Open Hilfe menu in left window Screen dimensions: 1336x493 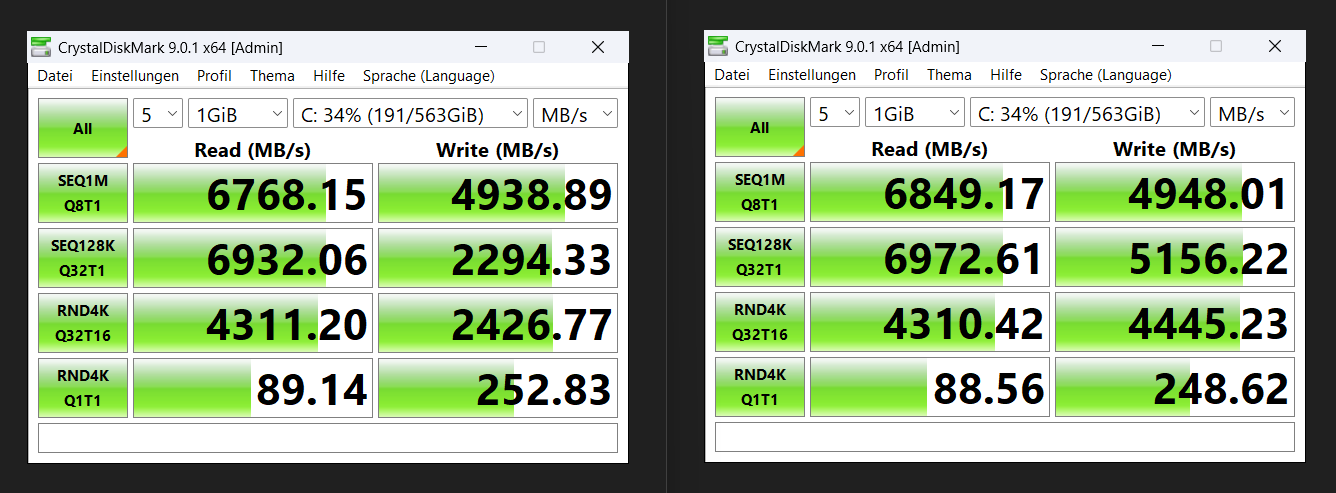[x=329, y=76]
